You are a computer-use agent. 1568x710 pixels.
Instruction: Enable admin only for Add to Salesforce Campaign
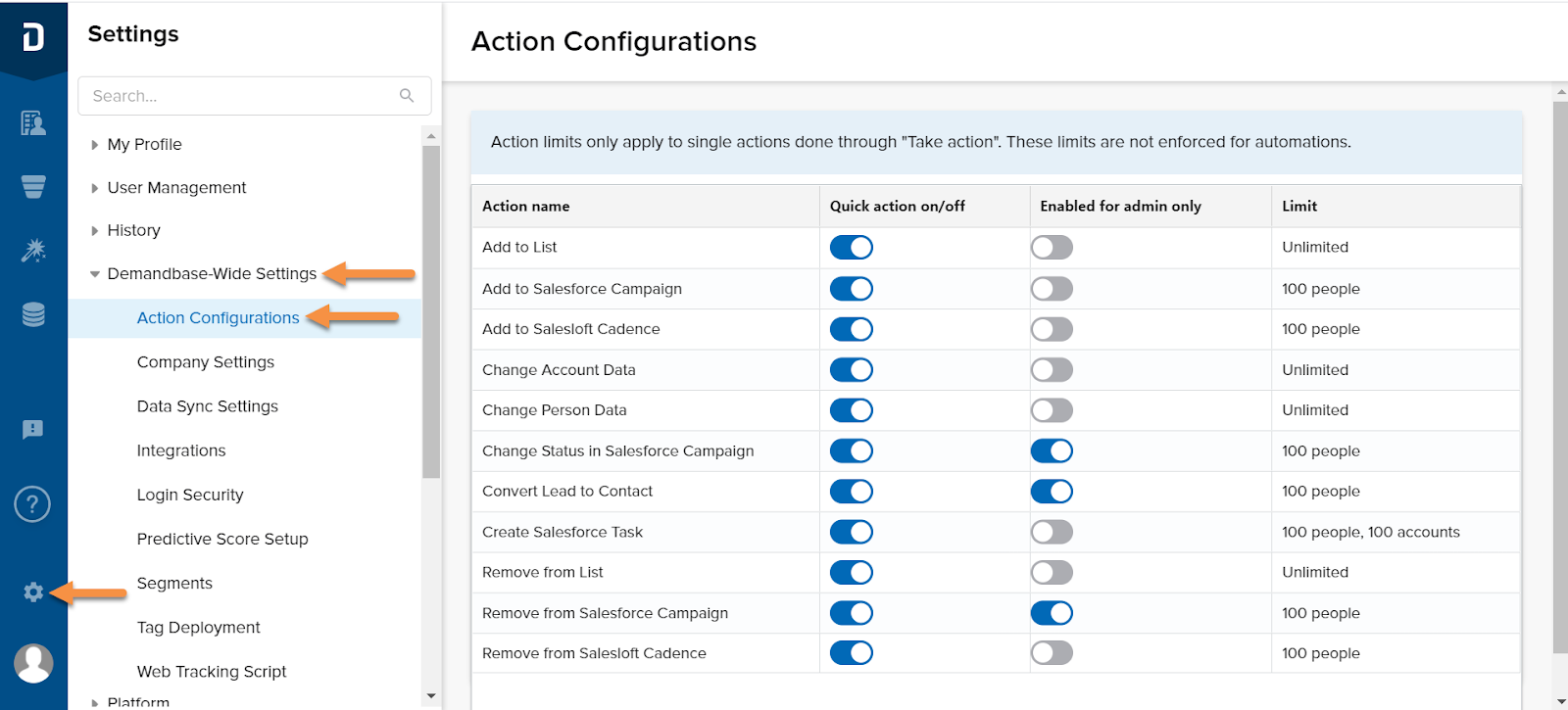pos(1052,289)
